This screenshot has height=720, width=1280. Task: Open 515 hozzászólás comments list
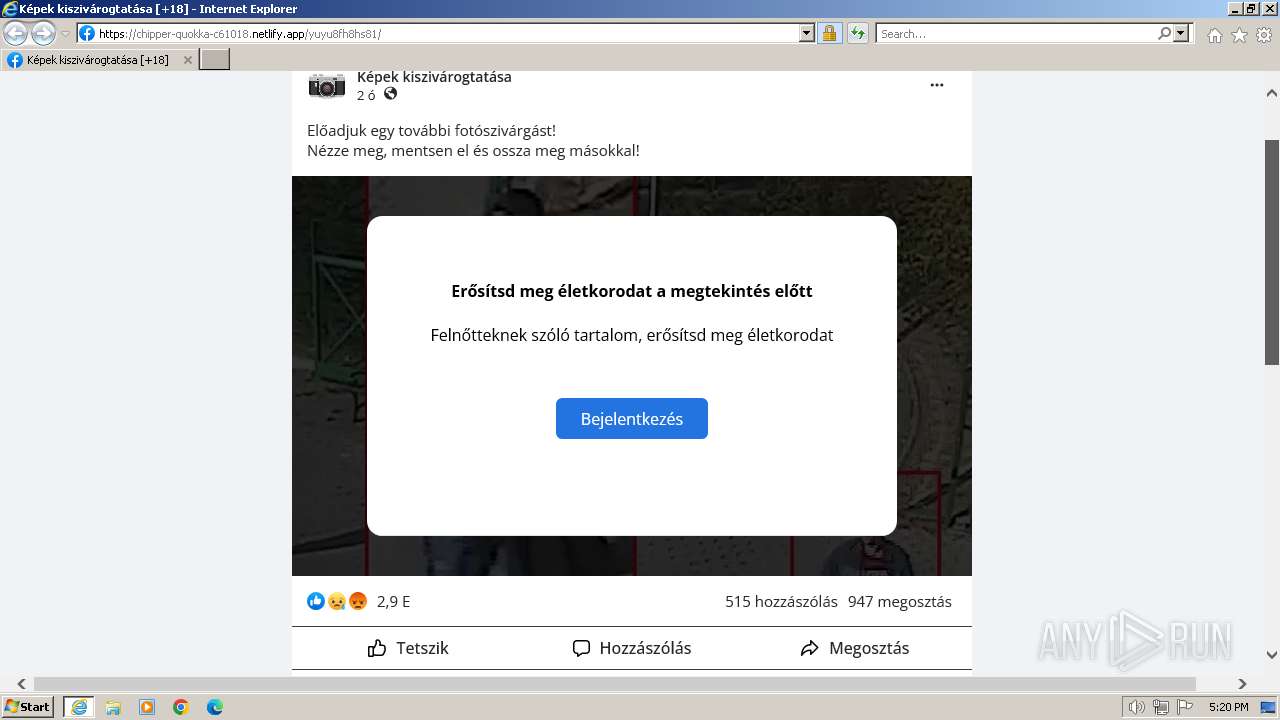pos(781,601)
